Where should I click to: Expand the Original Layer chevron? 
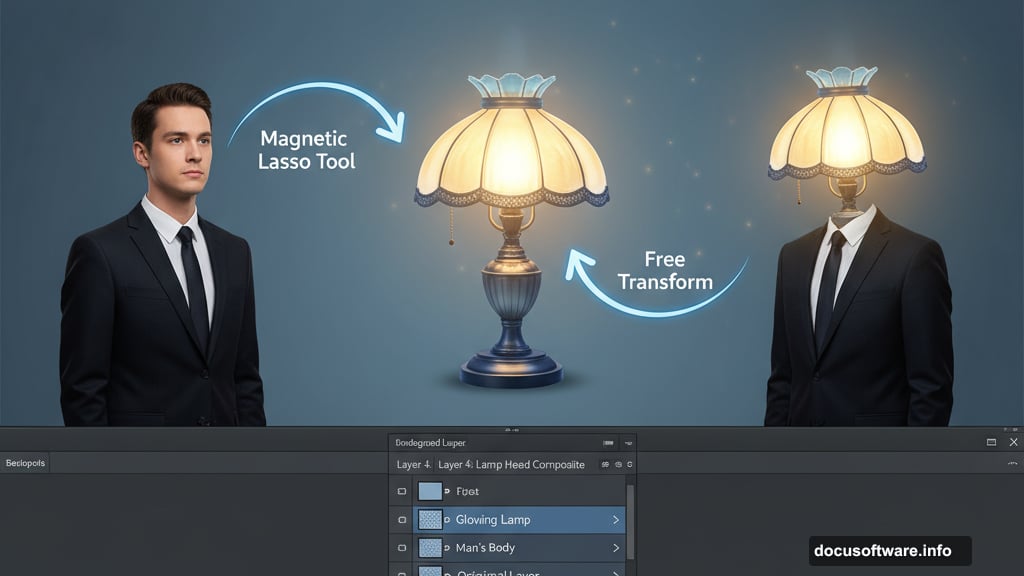(x=615, y=573)
